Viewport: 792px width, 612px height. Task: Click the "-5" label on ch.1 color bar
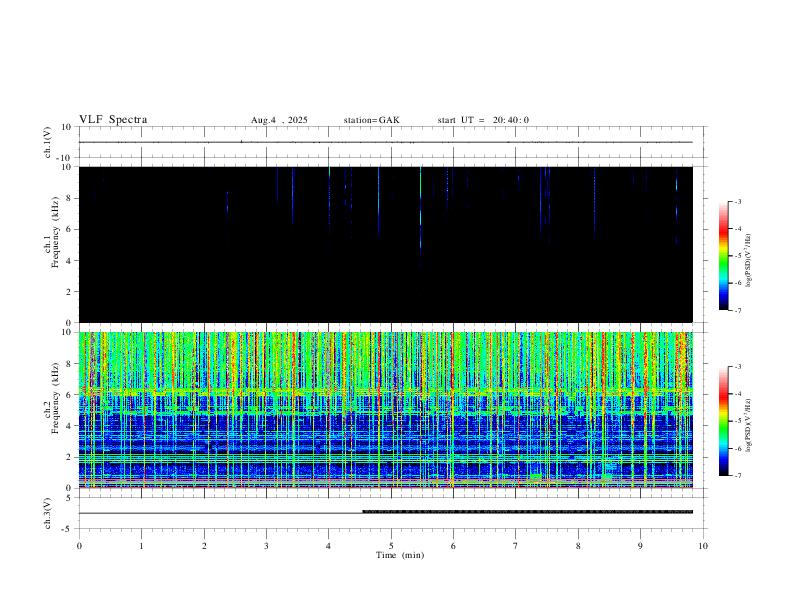738,256
